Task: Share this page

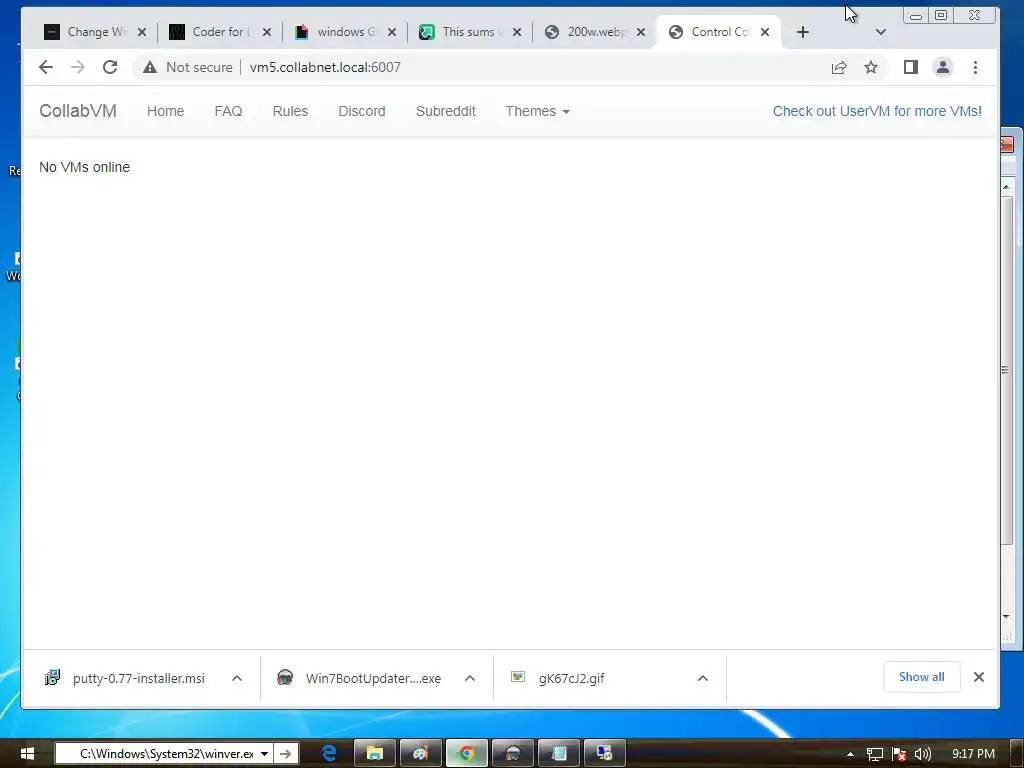Action: 839,67
